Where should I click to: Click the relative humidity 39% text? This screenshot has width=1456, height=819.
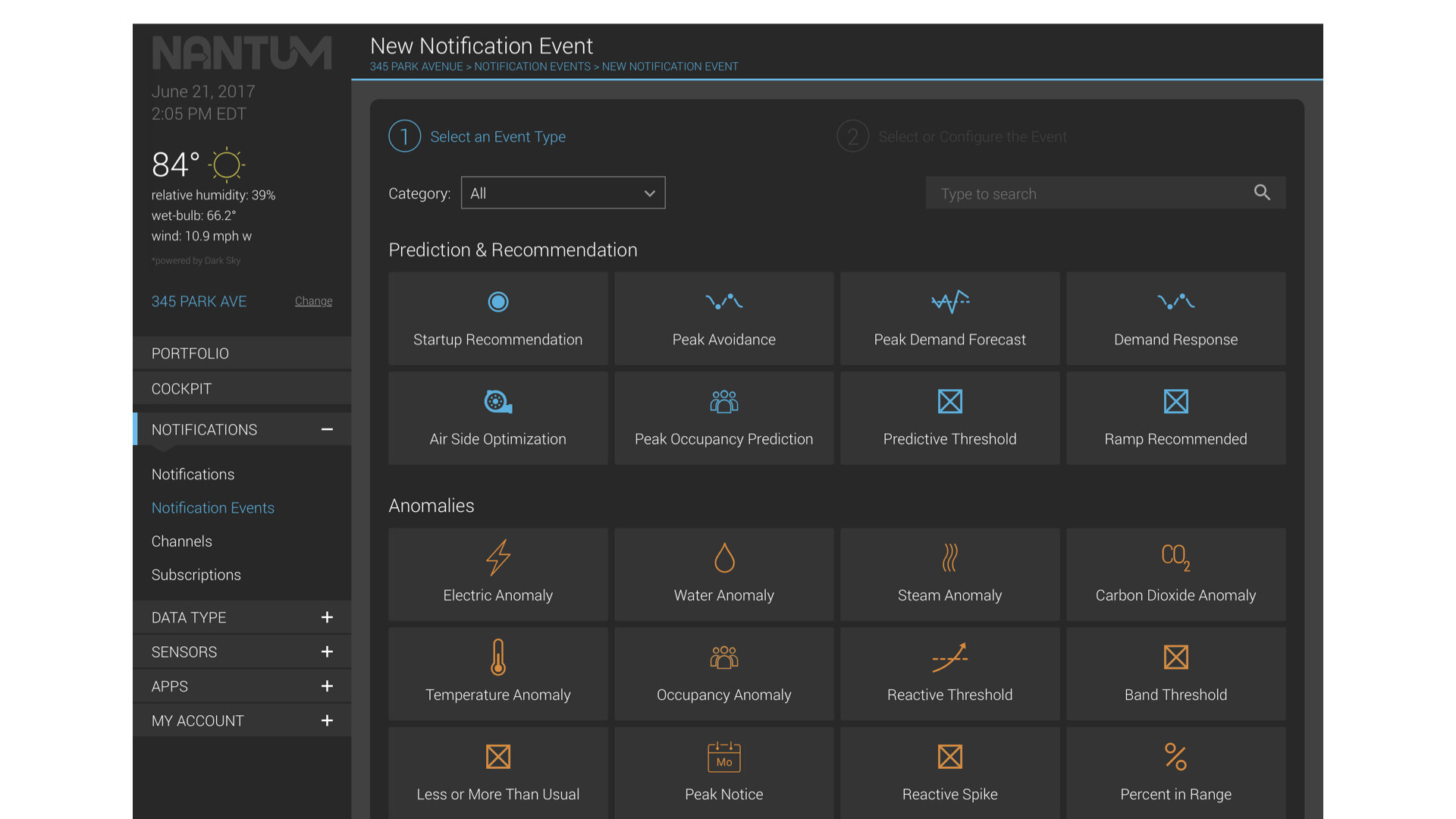[x=213, y=195]
